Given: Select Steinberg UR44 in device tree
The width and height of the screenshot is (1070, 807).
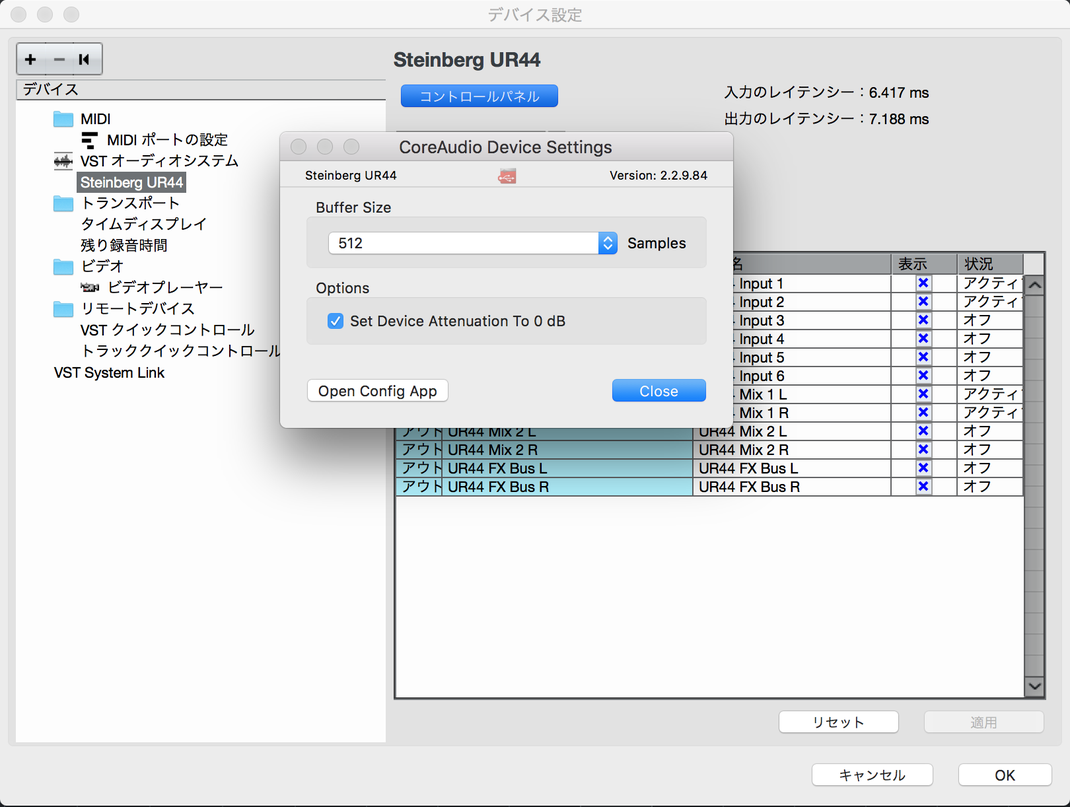Looking at the screenshot, I should 131,182.
